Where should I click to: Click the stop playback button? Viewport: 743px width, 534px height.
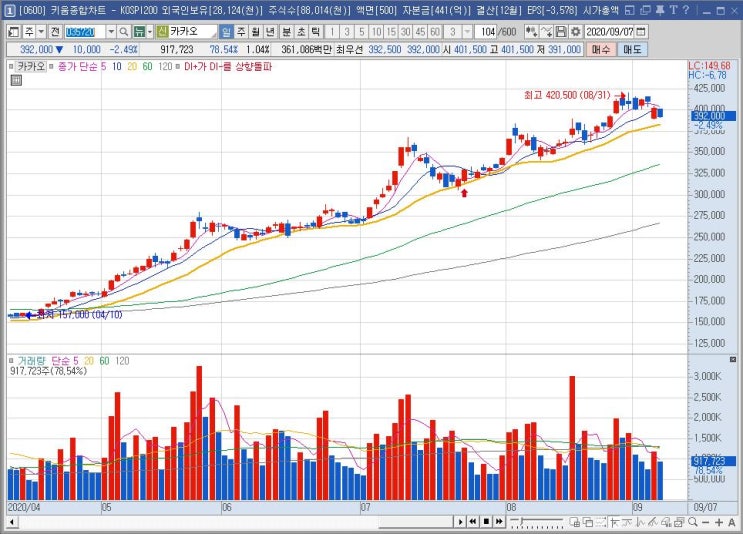click(x=486, y=522)
